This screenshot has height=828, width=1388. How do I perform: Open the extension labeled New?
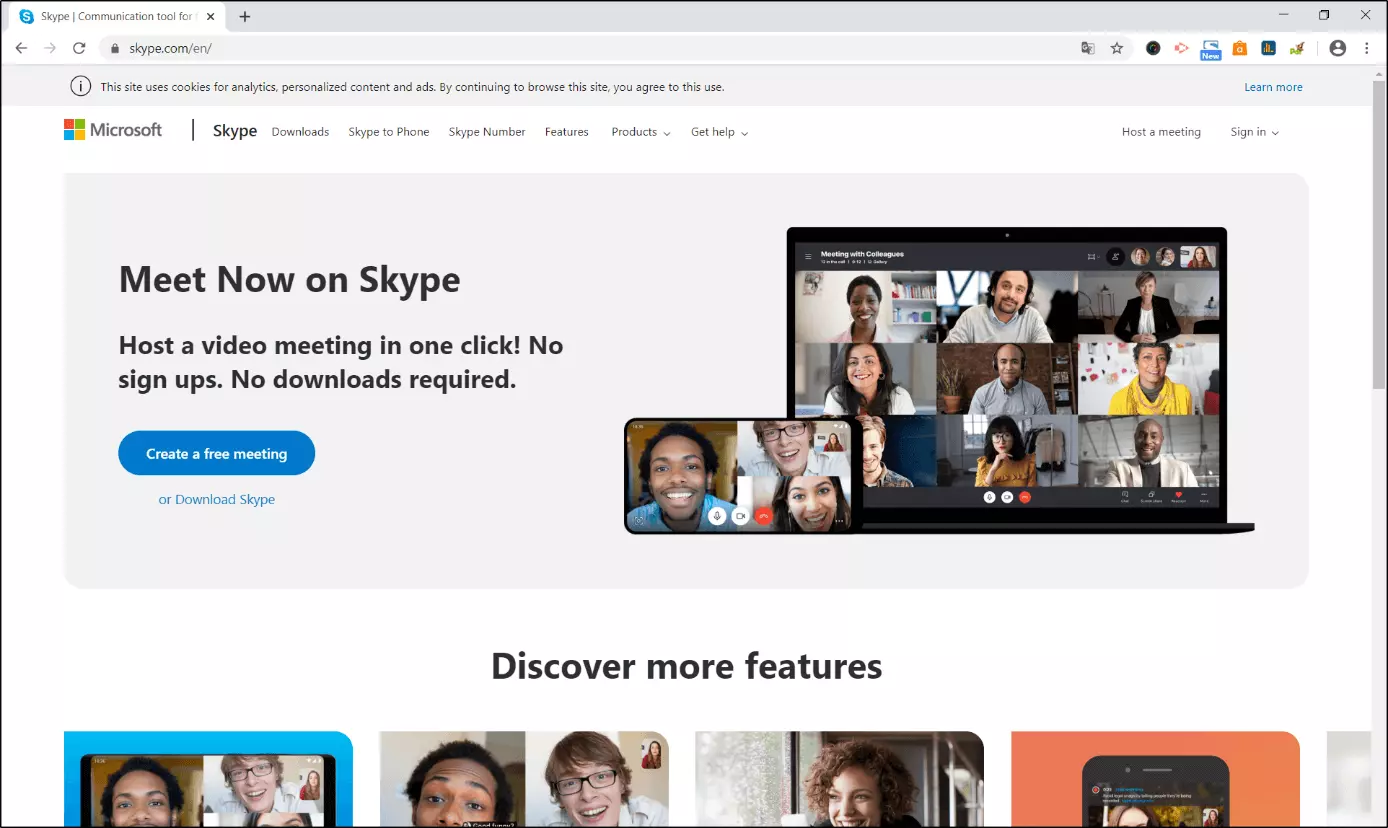point(1210,50)
